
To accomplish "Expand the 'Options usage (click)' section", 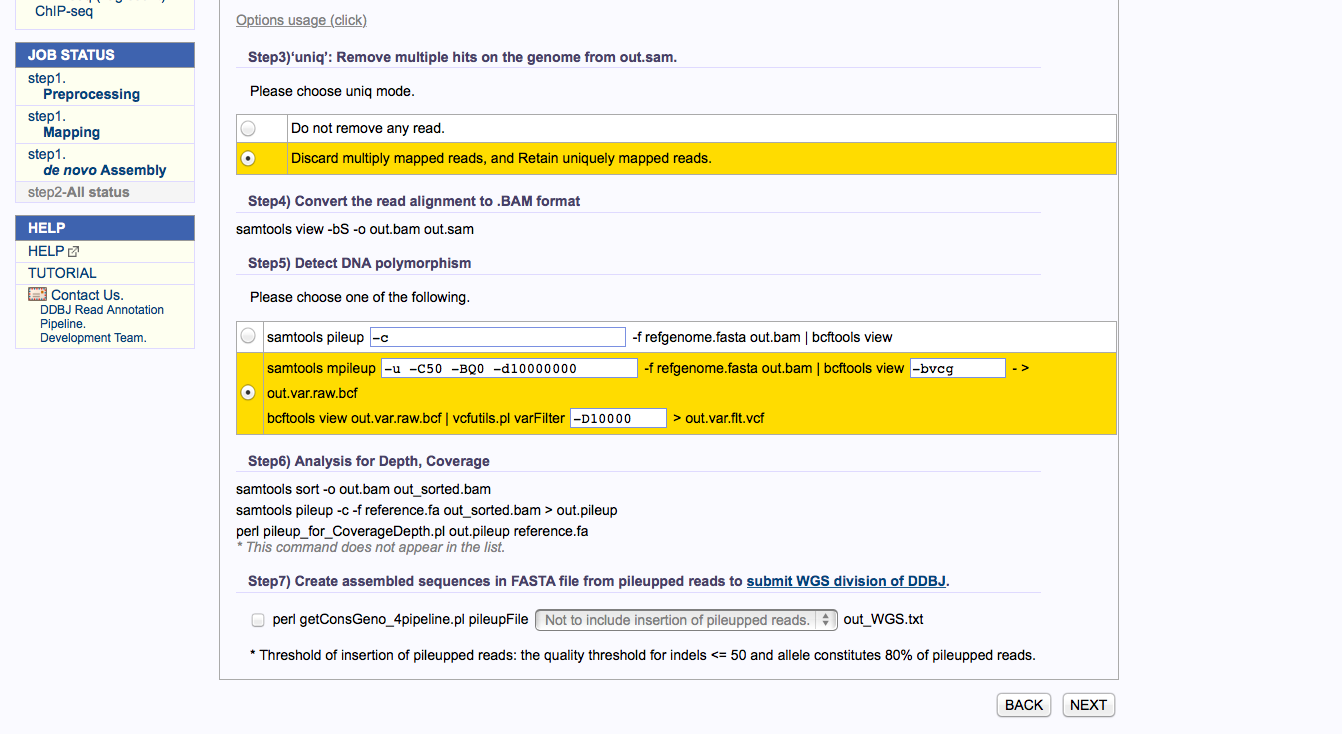I will [x=301, y=20].
